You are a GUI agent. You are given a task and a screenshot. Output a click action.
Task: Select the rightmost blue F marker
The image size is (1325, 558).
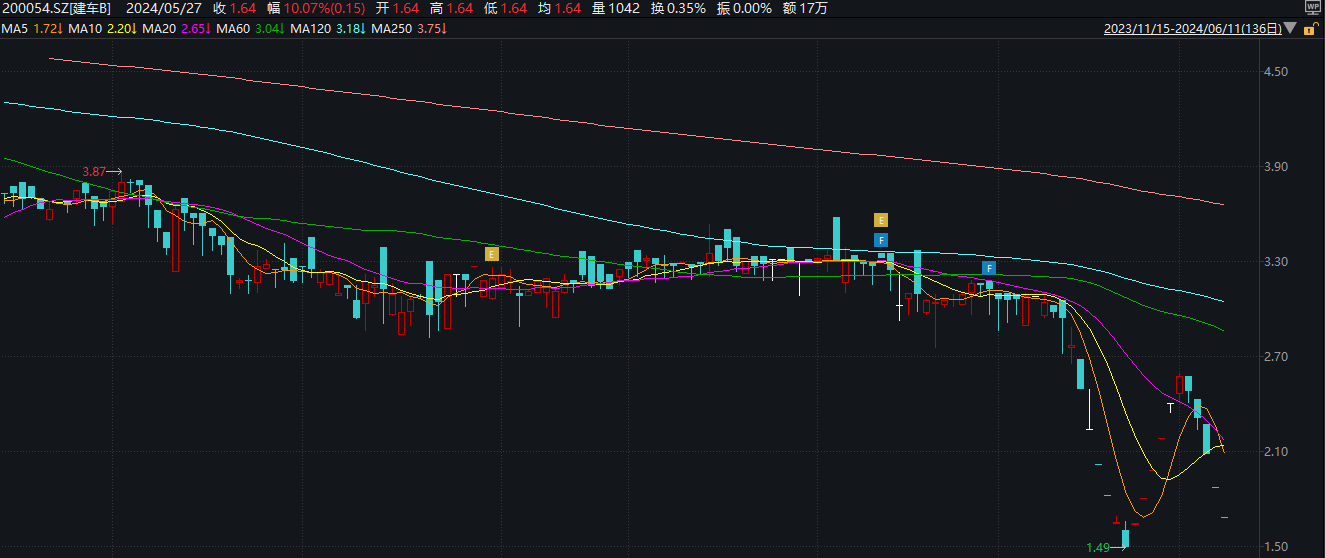[x=988, y=268]
